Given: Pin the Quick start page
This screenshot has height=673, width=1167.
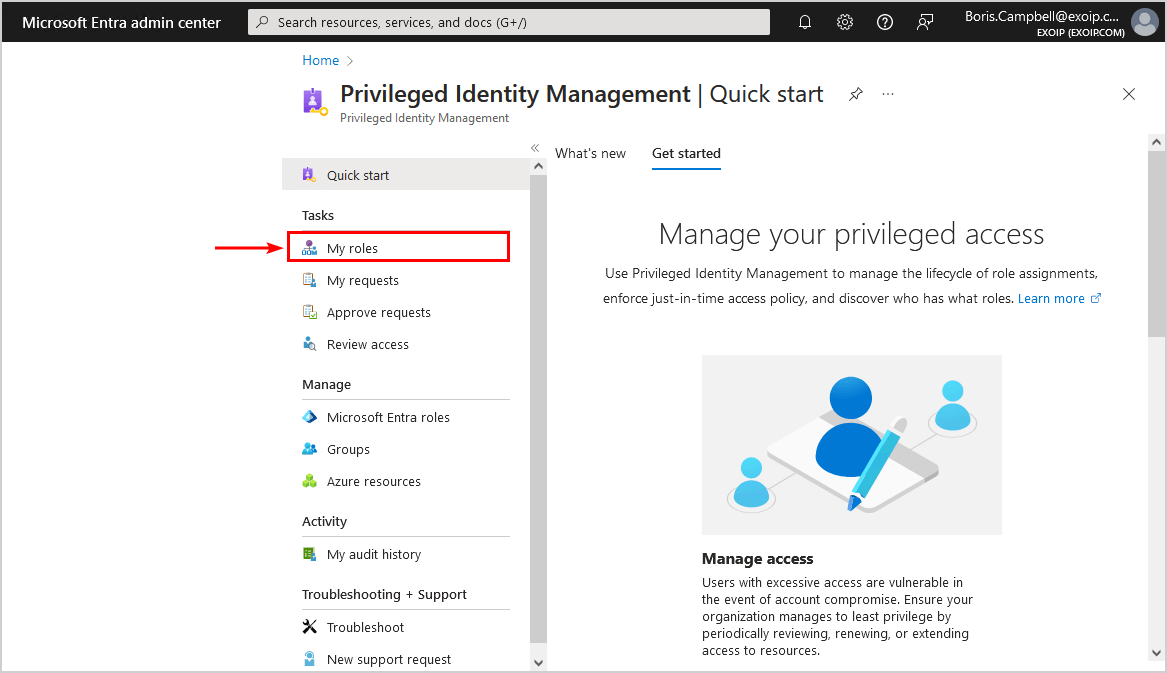Looking at the screenshot, I should tap(855, 93).
